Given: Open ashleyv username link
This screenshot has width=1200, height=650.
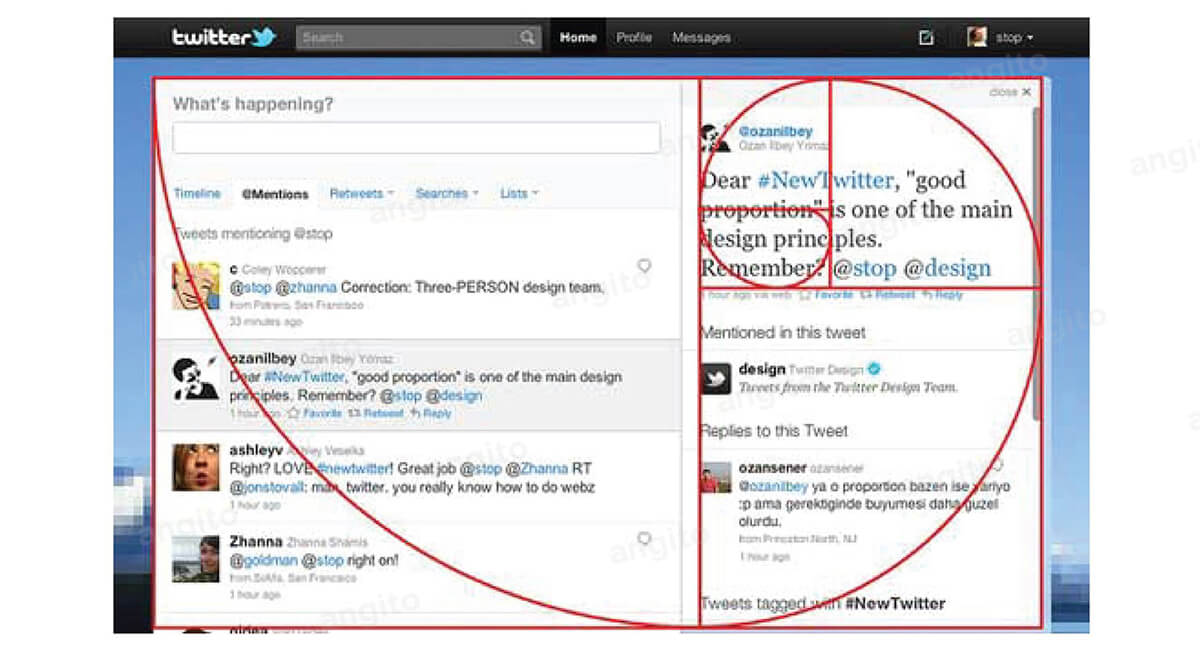Looking at the screenshot, I should 256,450.
